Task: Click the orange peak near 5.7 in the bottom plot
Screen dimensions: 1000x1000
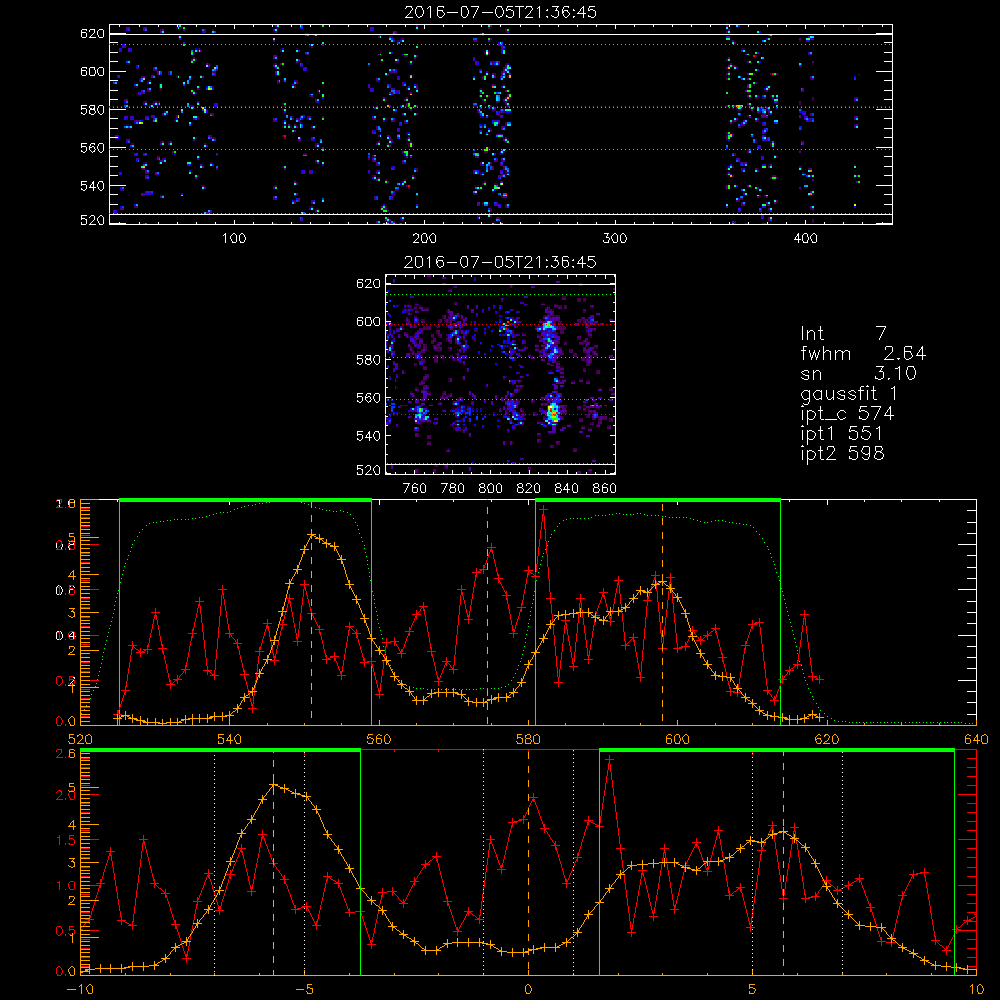Action: [784, 832]
